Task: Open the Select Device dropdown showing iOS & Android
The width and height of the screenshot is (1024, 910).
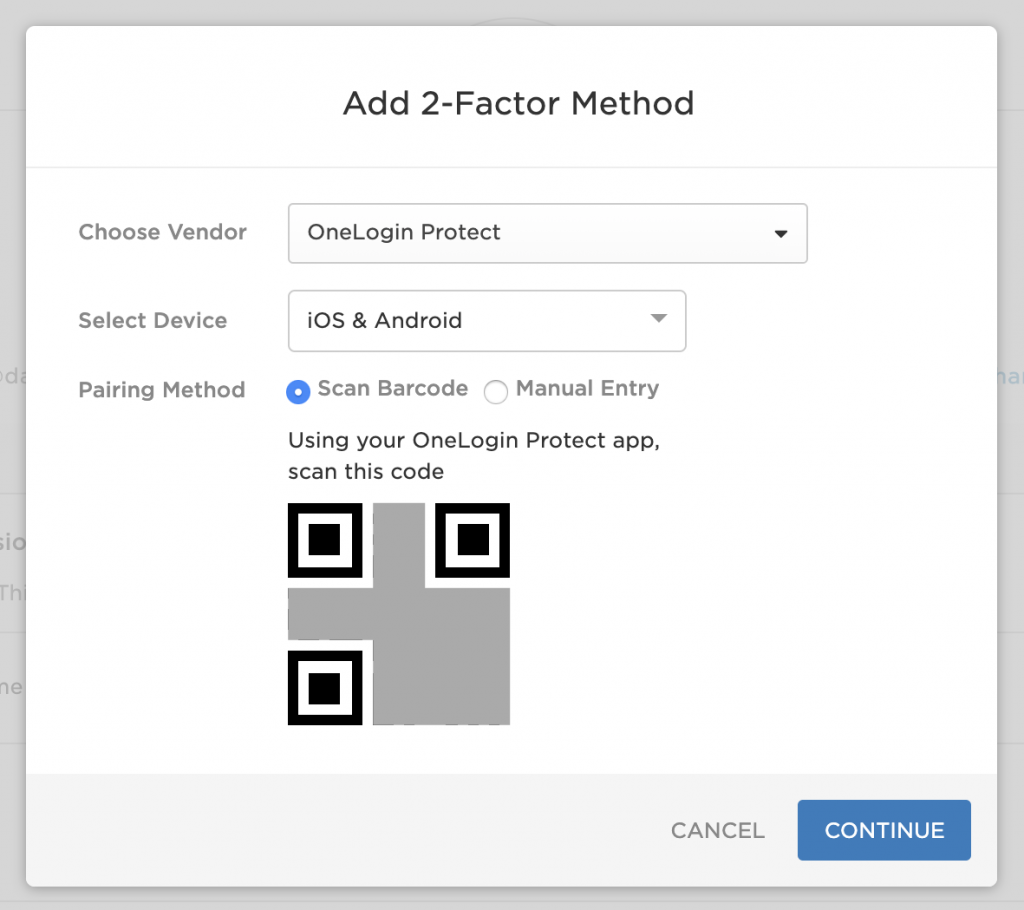Action: tap(487, 321)
